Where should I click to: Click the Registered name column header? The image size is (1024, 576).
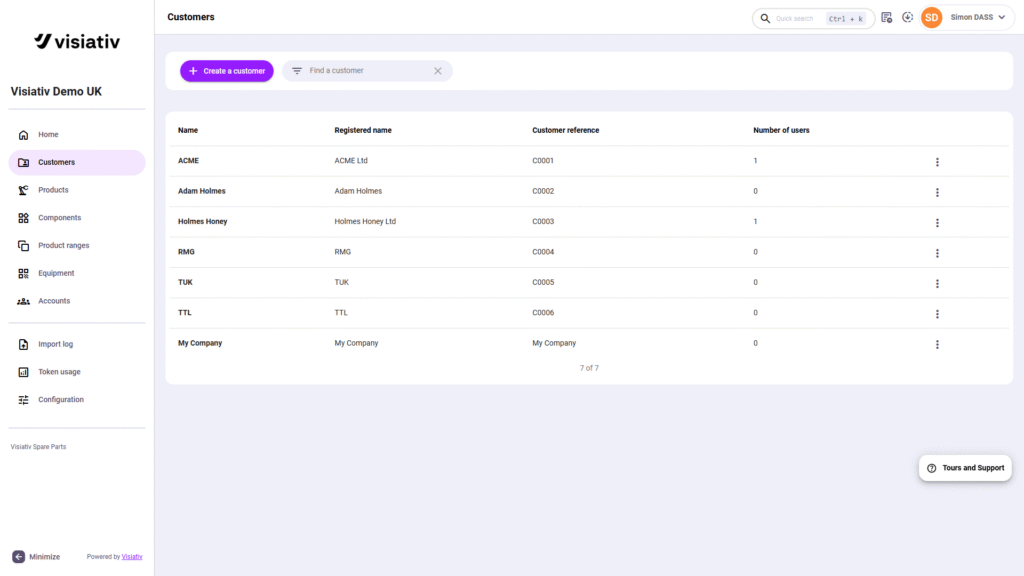point(363,130)
